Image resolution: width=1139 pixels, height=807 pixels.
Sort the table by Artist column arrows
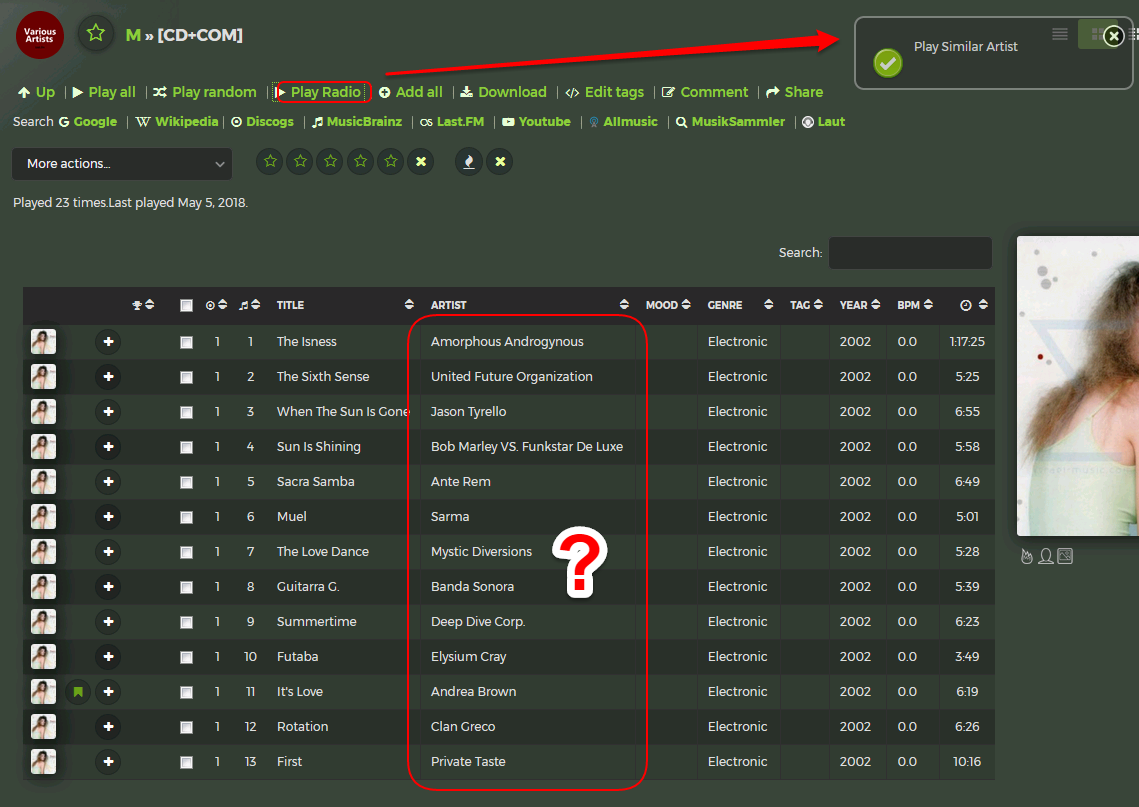624,305
